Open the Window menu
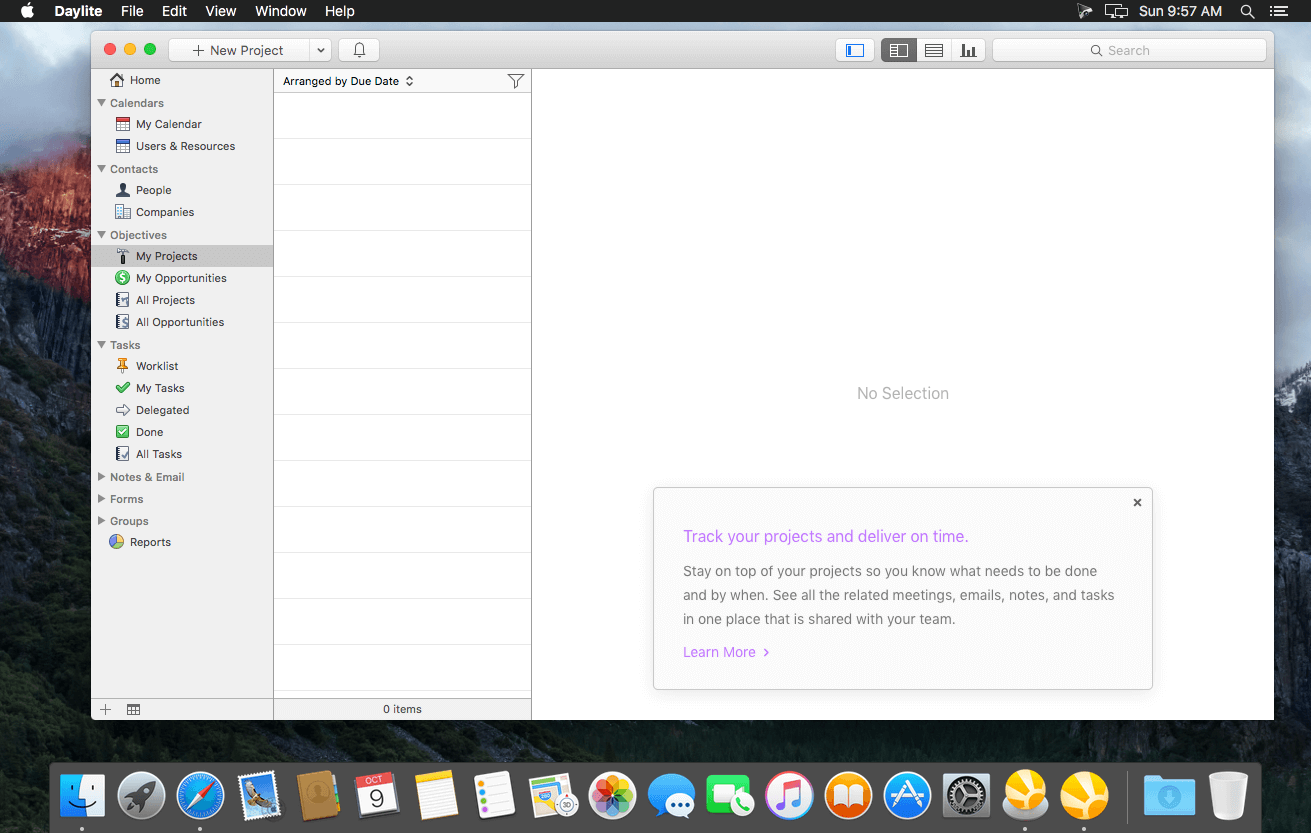This screenshot has height=833, width=1311. coord(281,11)
